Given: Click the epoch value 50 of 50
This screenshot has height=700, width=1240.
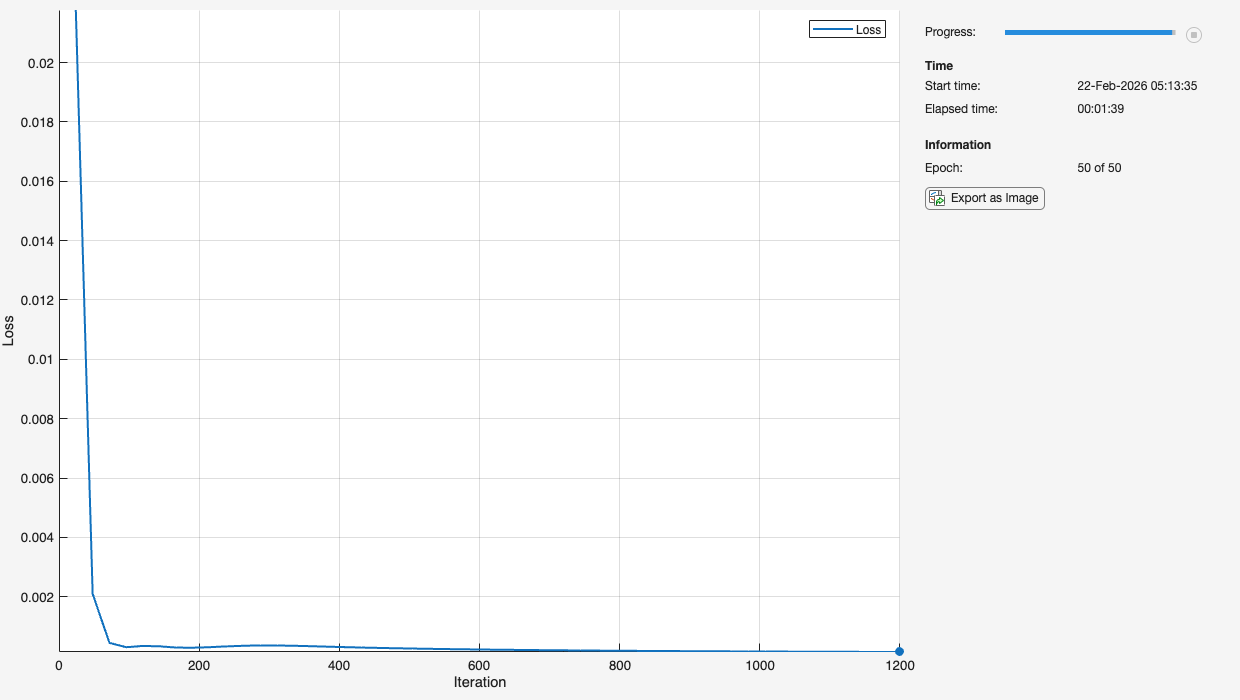Looking at the screenshot, I should 1099,168.
